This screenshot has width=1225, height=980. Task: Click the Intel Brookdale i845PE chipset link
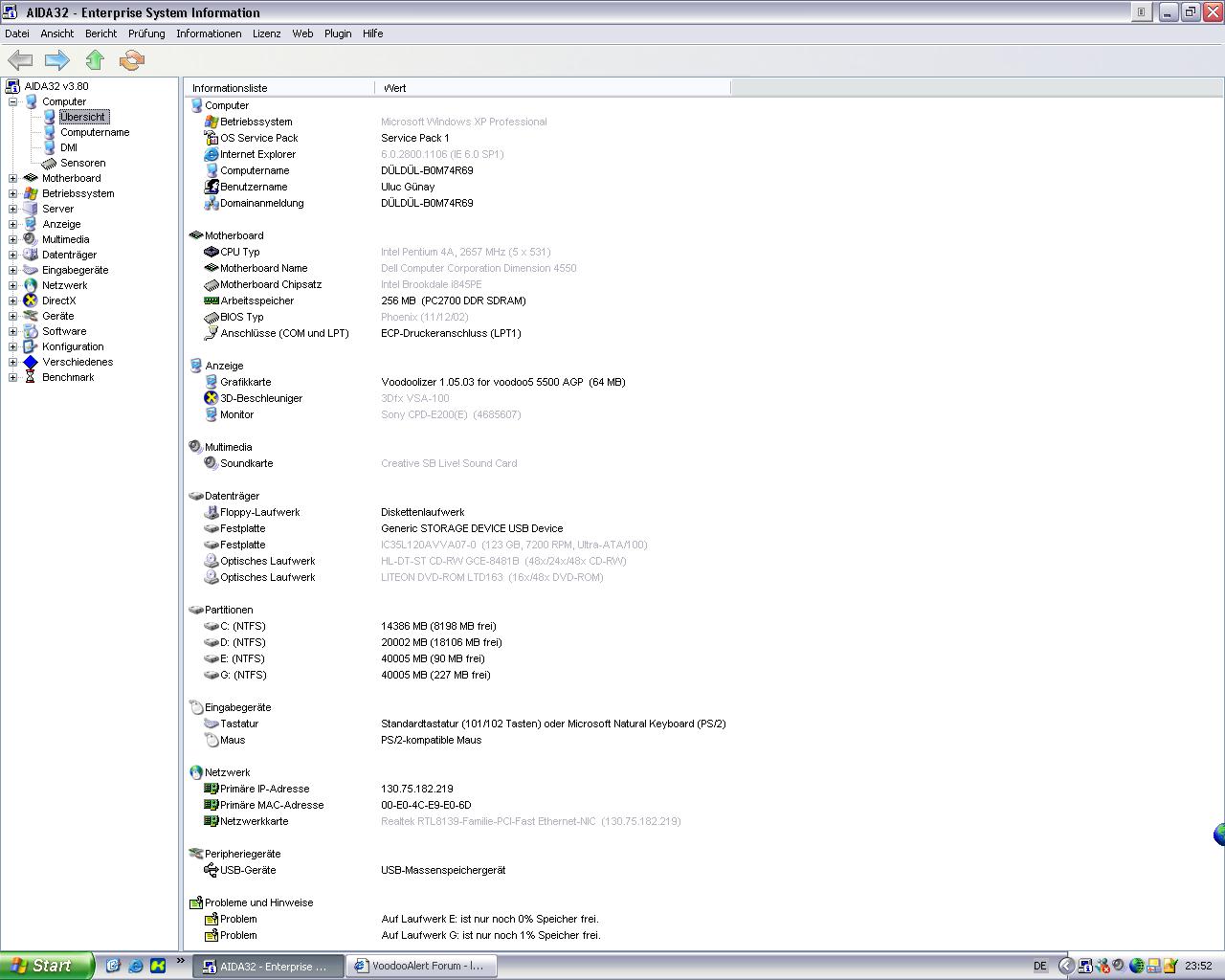(432, 284)
